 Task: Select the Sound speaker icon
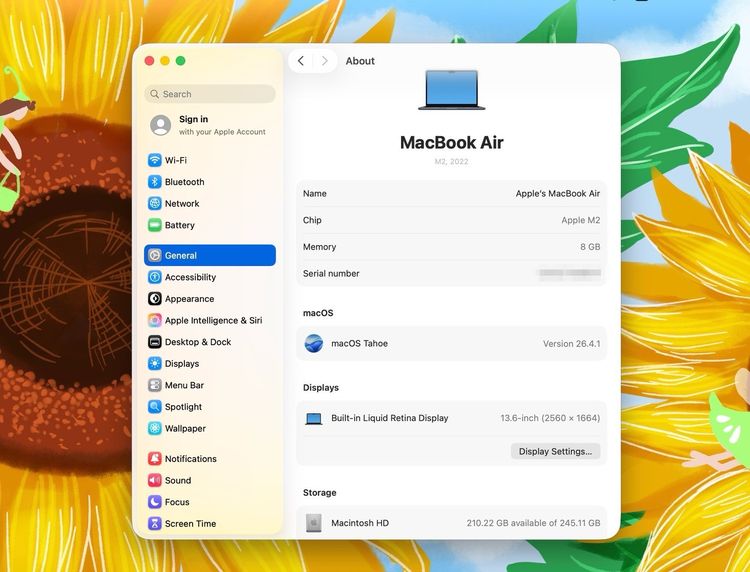coord(154,480)
